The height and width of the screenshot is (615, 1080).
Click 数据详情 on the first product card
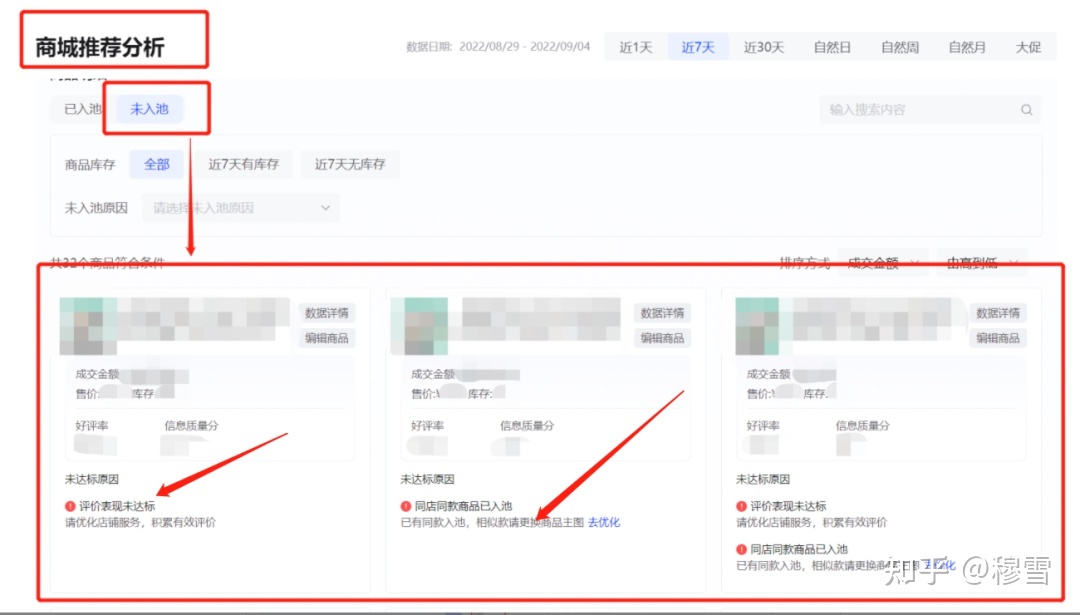[x=326, y=313]
